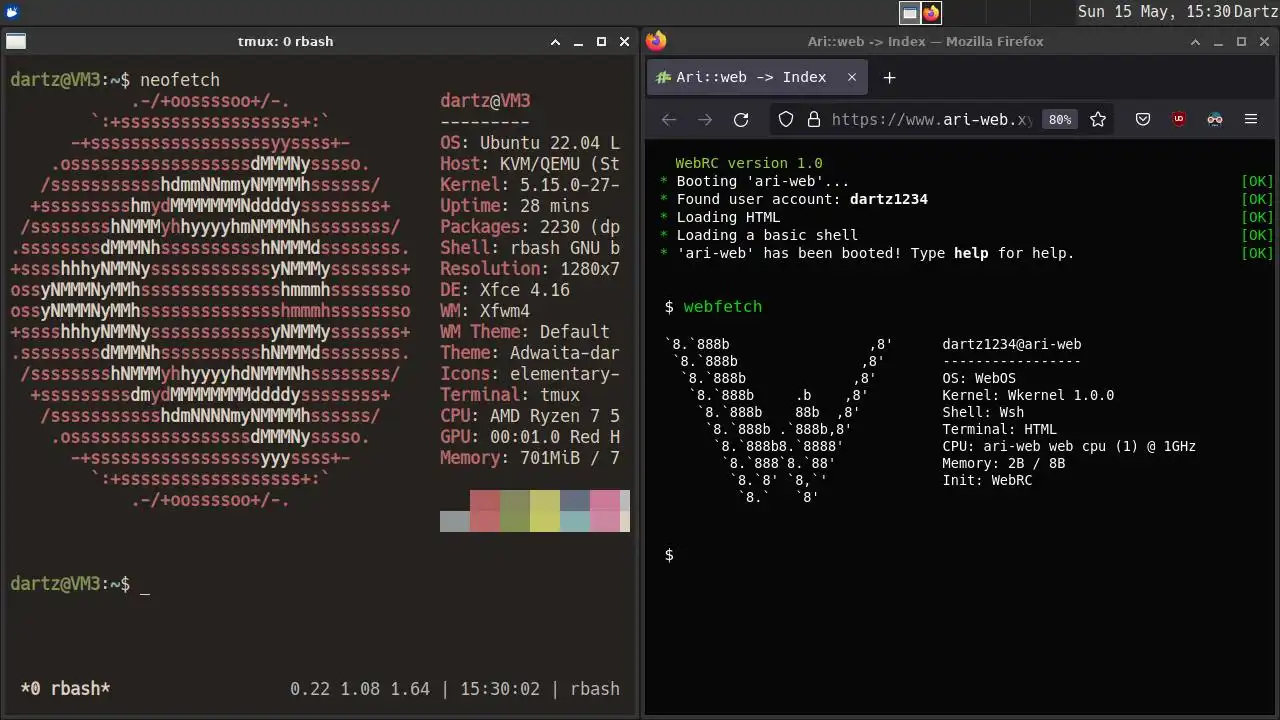Click the 'DE: Xfce 4.16' neofetch line
1280x720 pixels.
click(505, 290)
